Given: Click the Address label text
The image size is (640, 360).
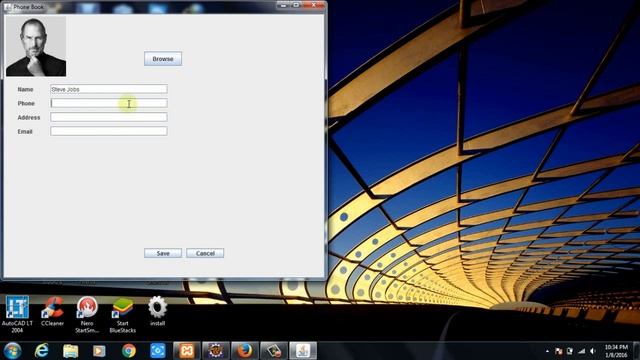Looking at the screenshot, I should 29,117.
